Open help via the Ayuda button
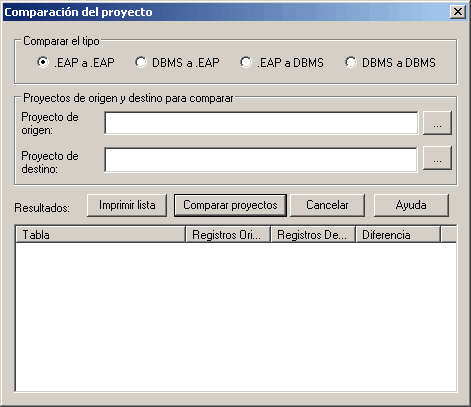The image size is (471, 407). coord(411,205)
